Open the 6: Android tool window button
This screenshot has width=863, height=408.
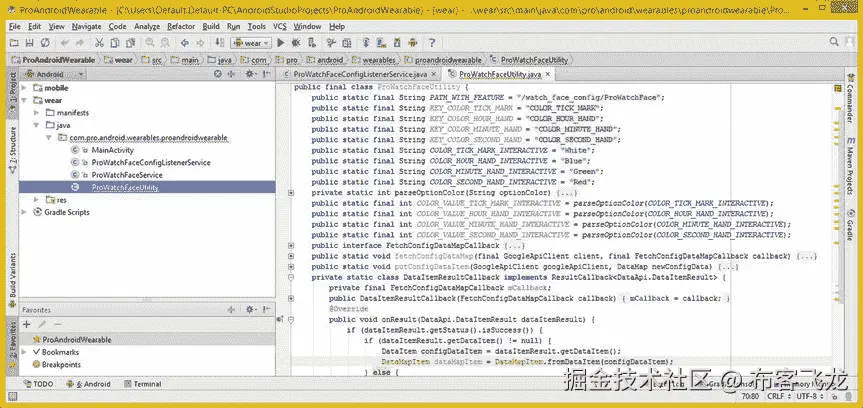click(89, 384)
